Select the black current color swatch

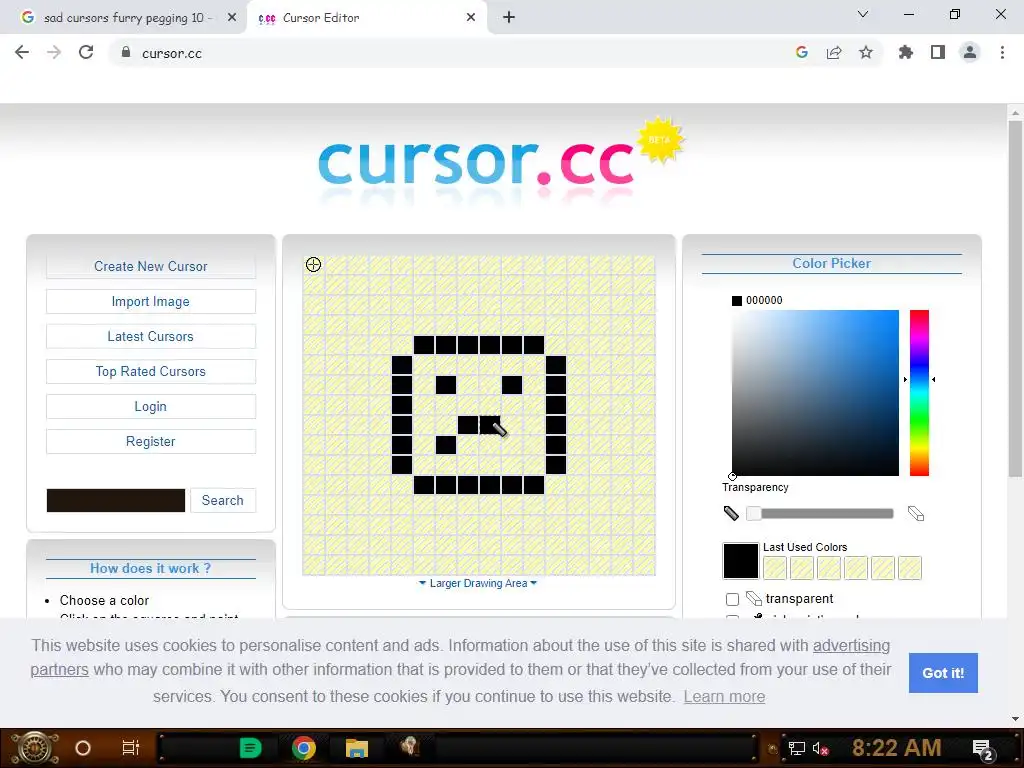741,561
